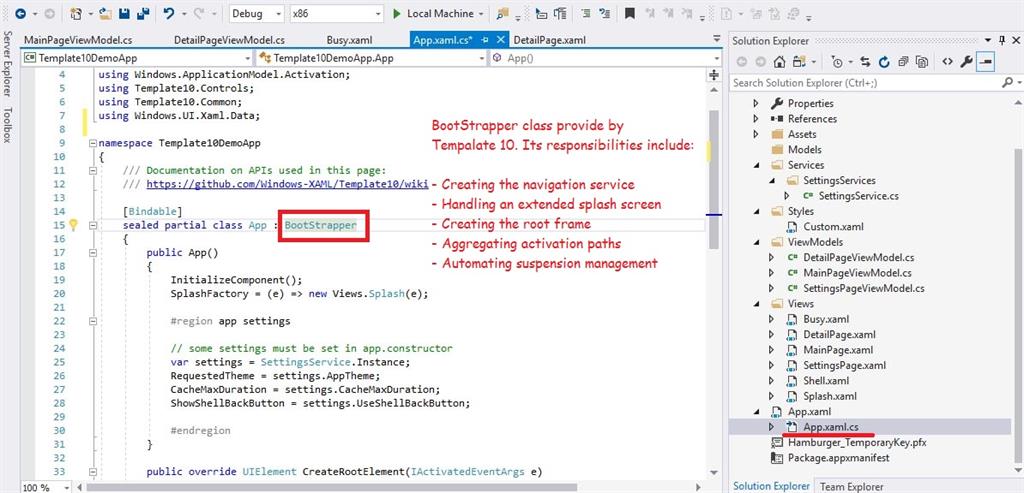
Task: Click the Open File folder icon
Action: [106, 13]
